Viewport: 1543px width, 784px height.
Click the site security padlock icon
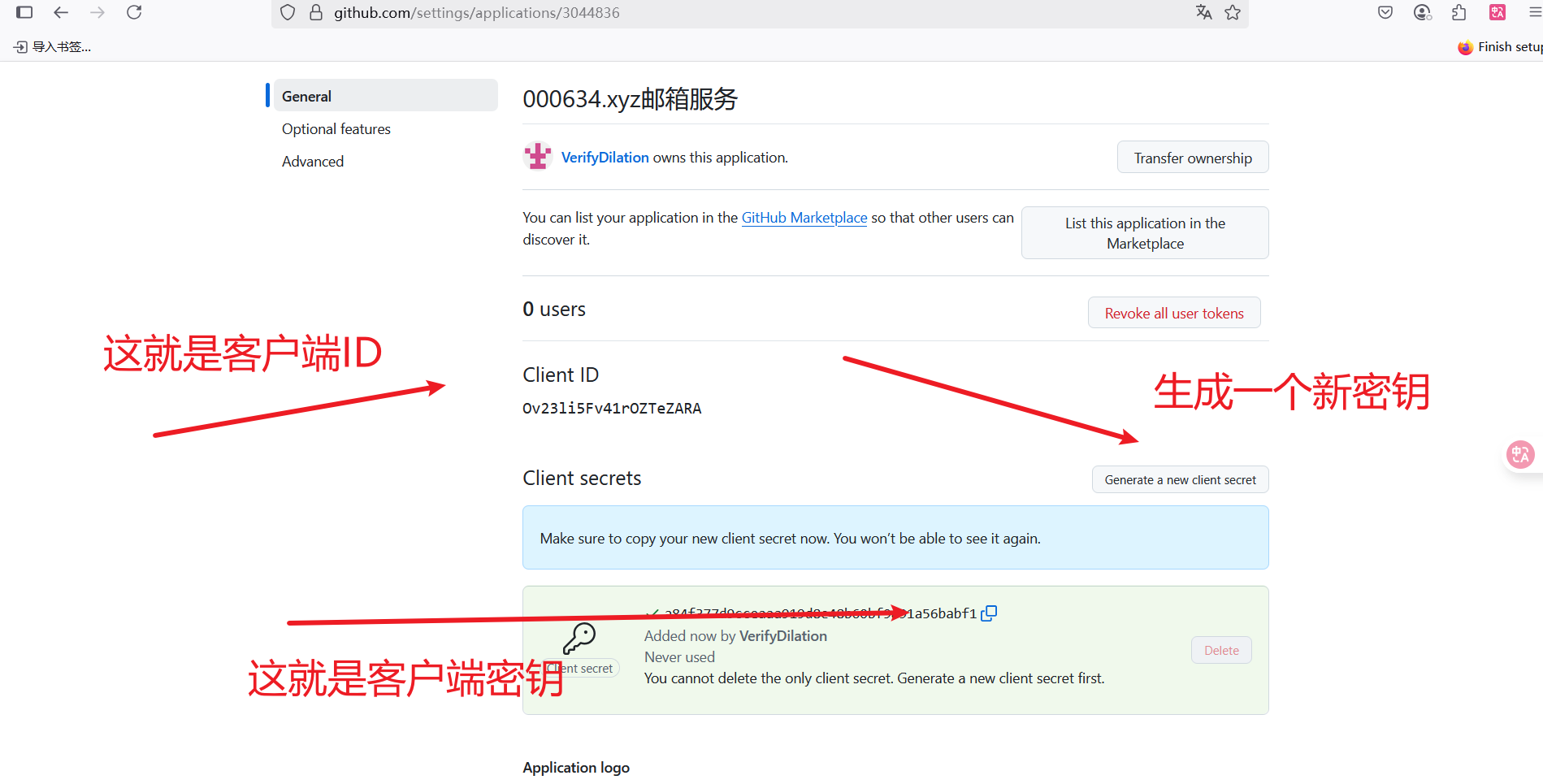click(316, 12)
